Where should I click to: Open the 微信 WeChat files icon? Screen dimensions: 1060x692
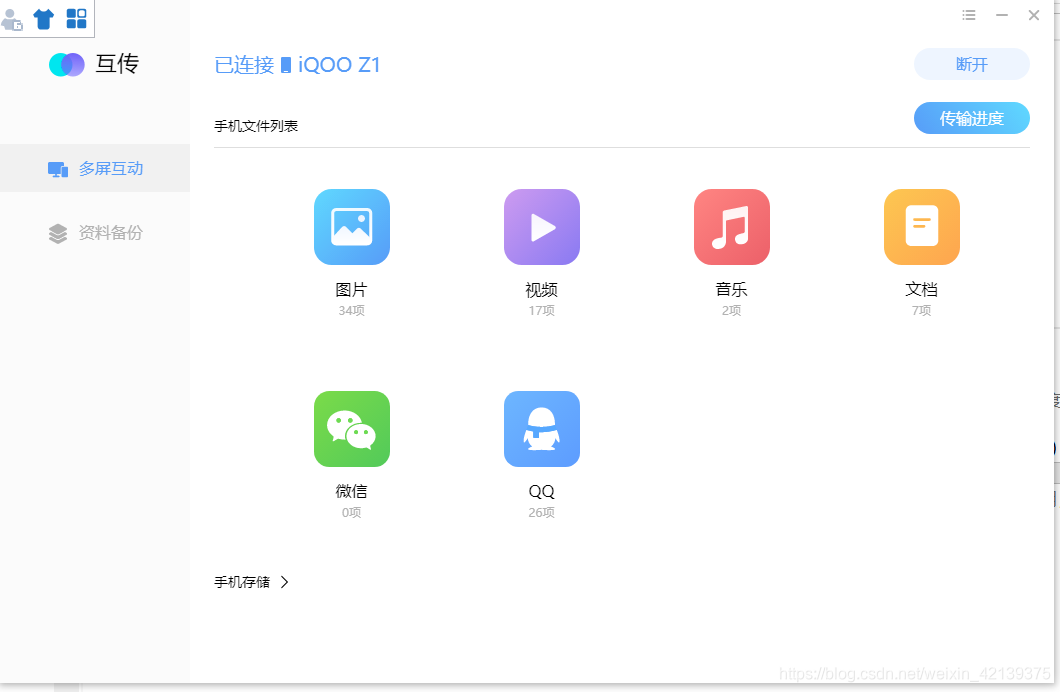[352, 428]
